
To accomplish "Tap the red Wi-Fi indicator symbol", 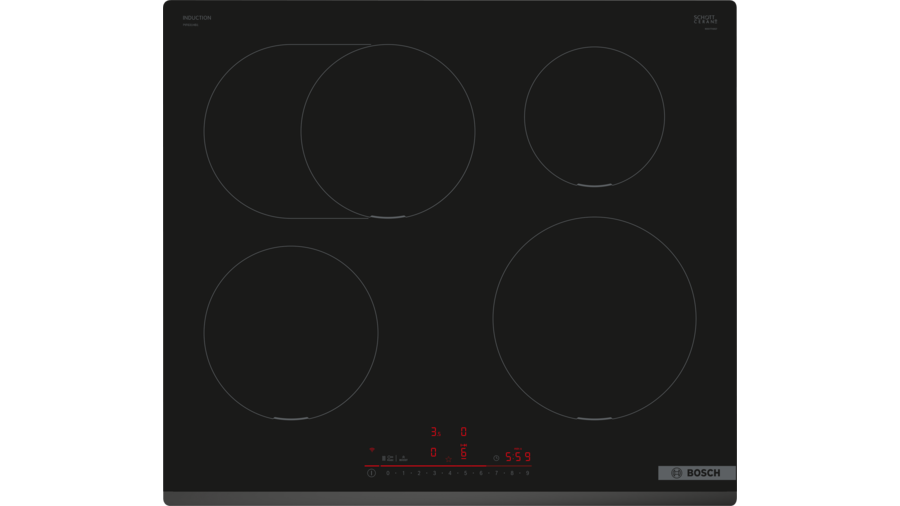I will [372, 450].
